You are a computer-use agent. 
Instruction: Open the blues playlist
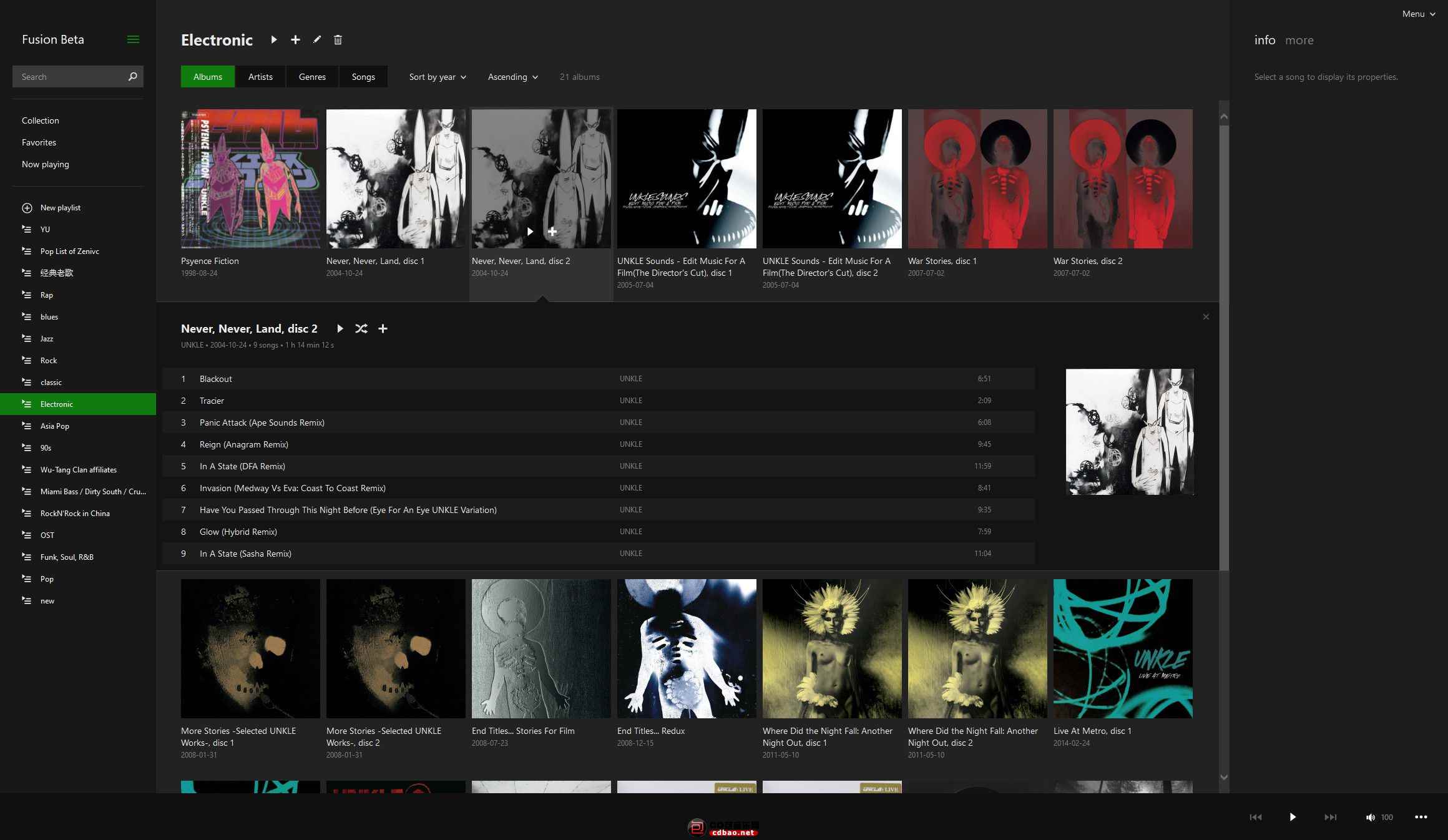click(x=78, y=316)
